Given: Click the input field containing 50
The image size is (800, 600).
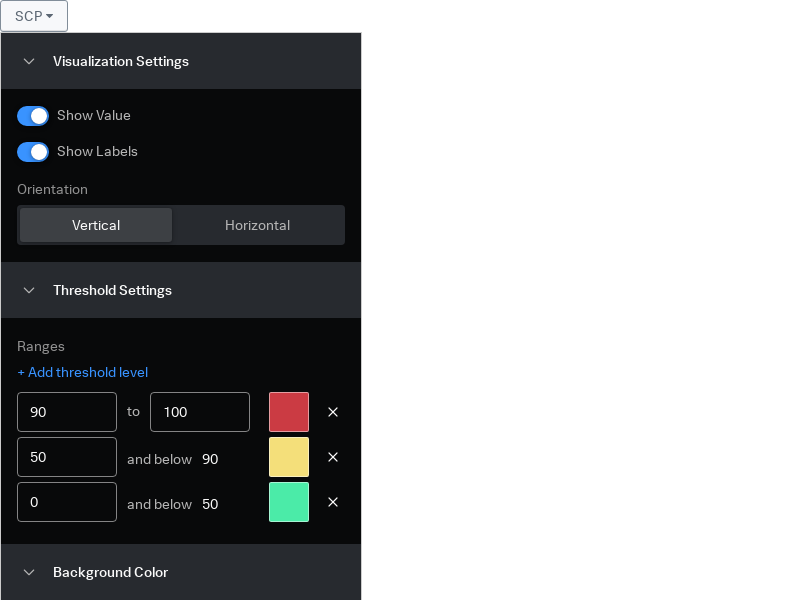Looking at the screenshot, I should pos(67,457).
